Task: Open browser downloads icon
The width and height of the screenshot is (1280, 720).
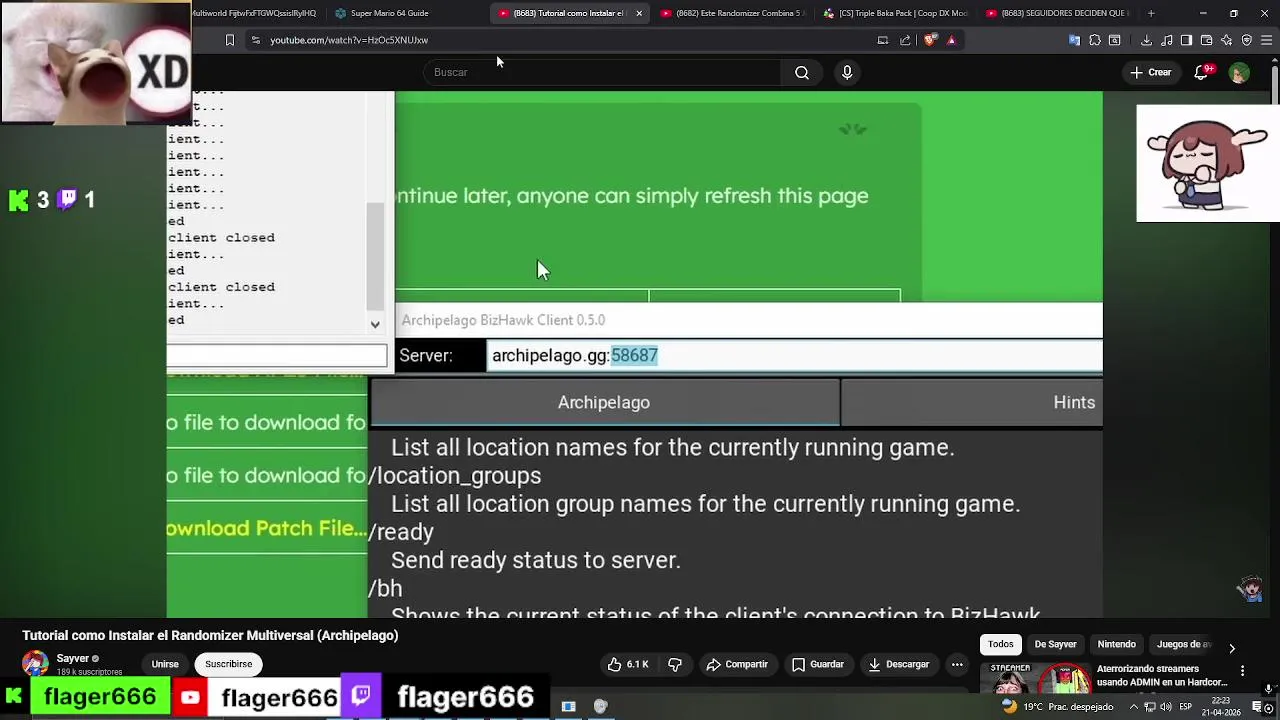Action: pyautogui.click(x=1146, y=40)
